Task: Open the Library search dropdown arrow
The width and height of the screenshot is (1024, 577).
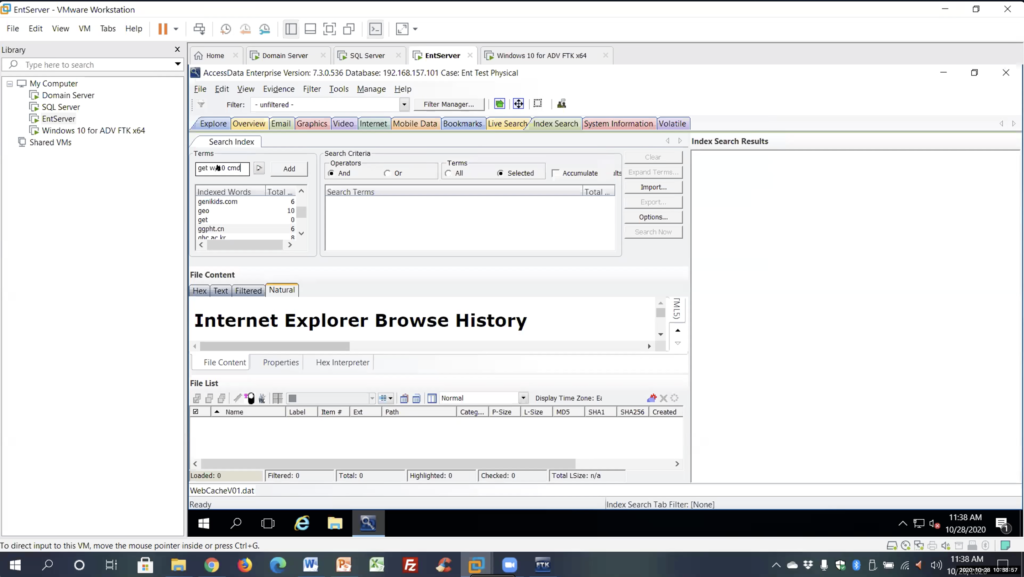Action: [x=177, y=64]
